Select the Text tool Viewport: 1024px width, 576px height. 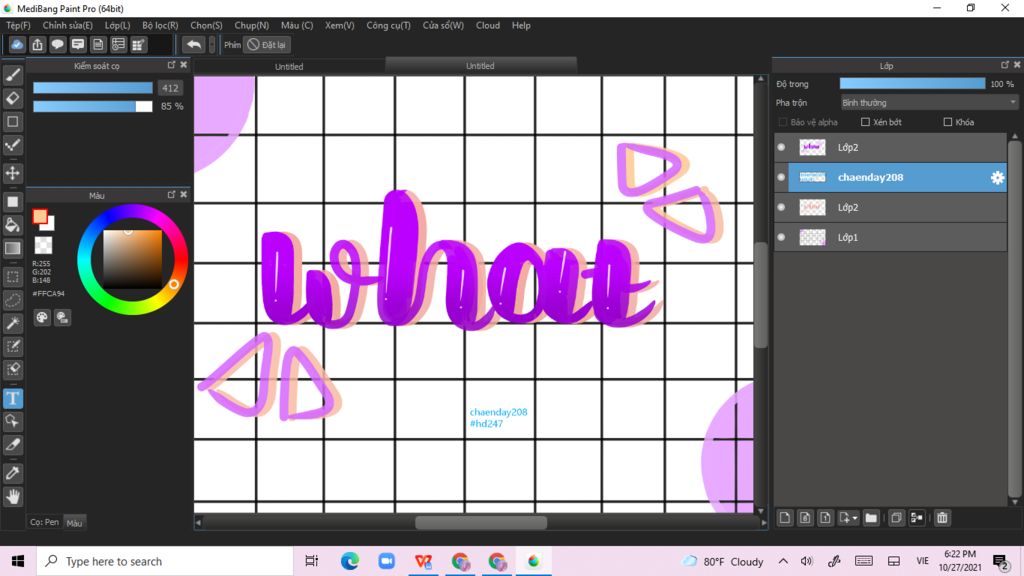(12, 398)
